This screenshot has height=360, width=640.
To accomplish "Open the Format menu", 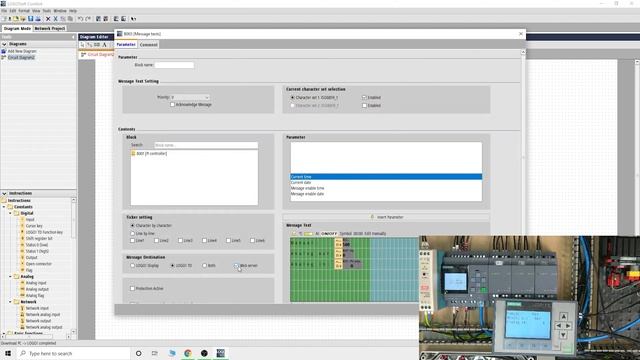I will pyautogui.click(x=24, y=11).
